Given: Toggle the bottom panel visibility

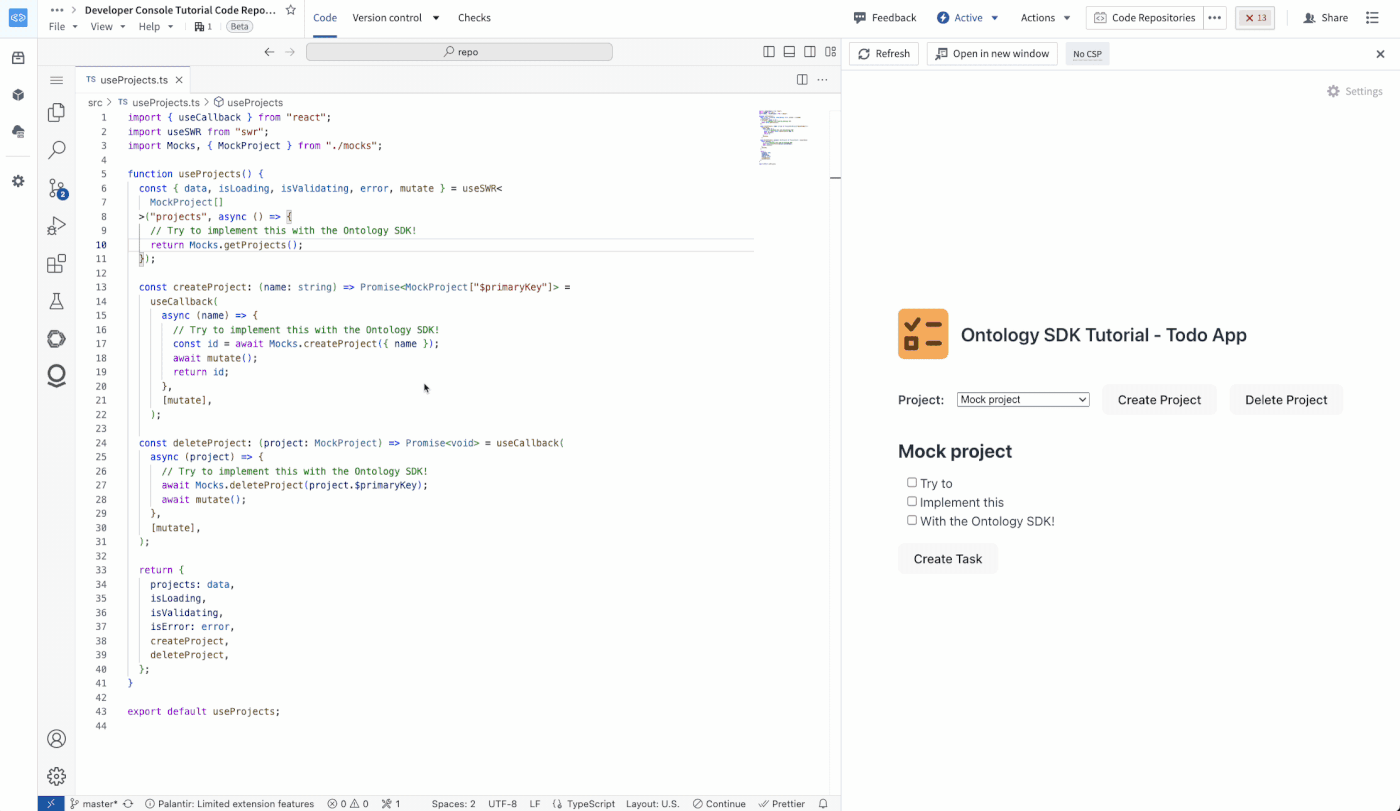Looking at the screenshot, I should point(789,52).
